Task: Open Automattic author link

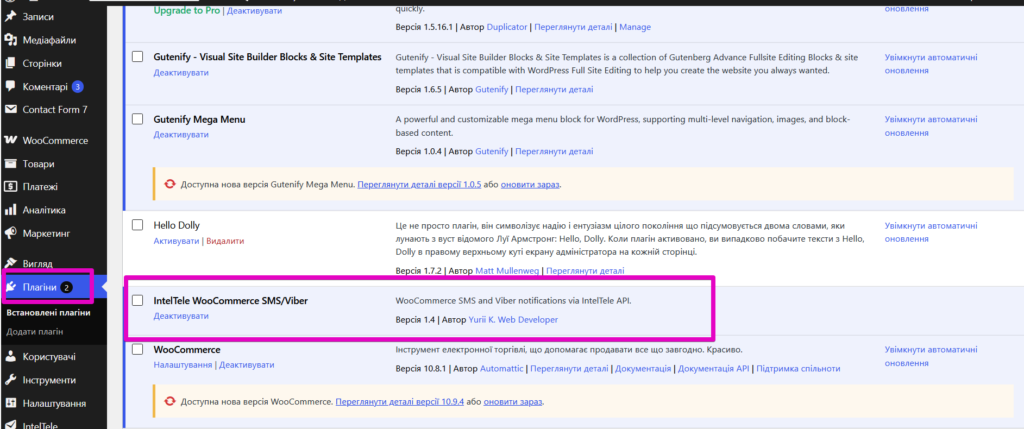Action: tap(502, 369)
